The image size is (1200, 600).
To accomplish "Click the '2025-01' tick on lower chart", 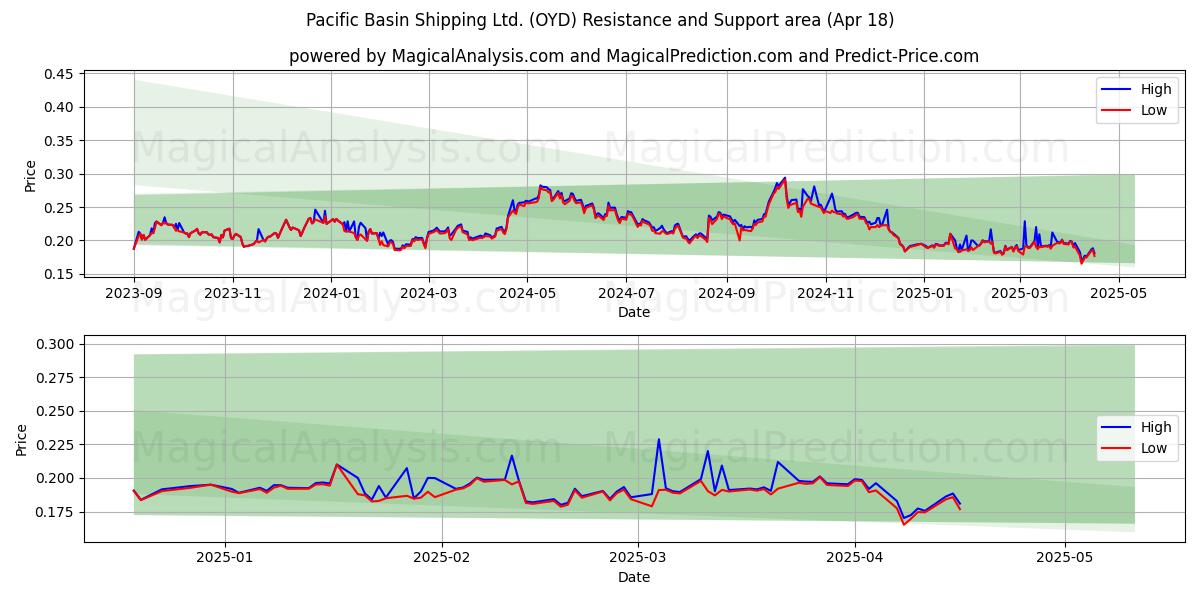I will [225, 559].
